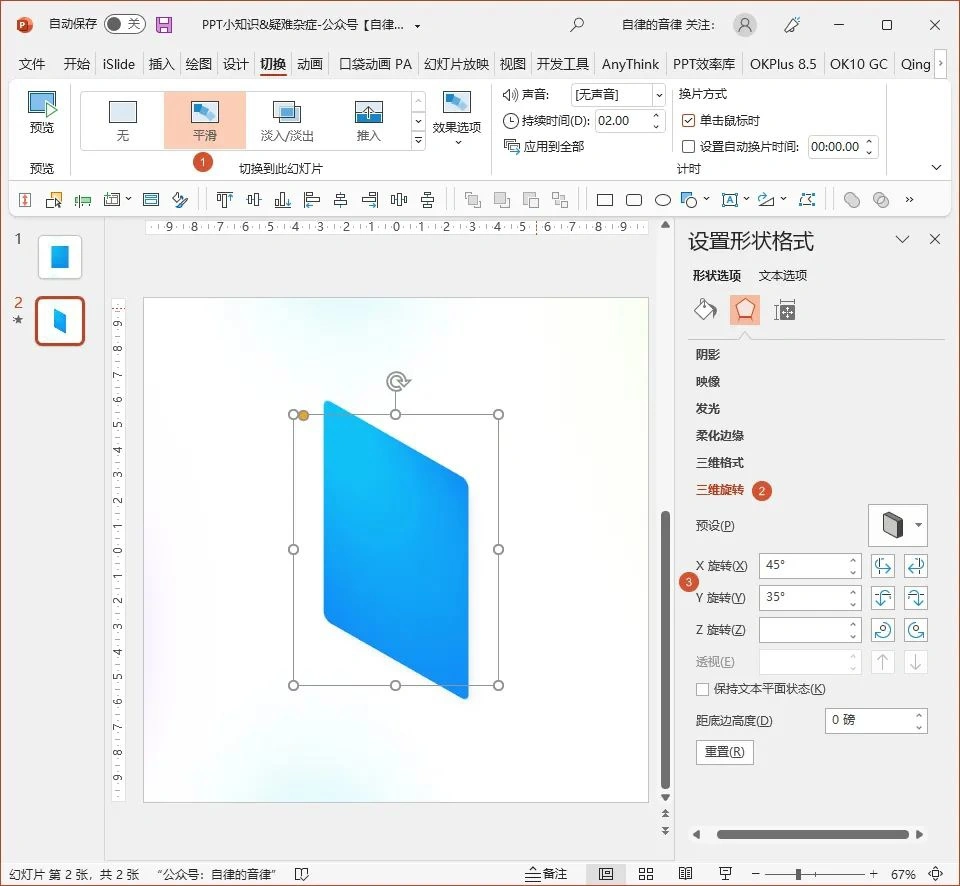960x886 pixels.
Task: Click the Preview (预览) transition icon
Action: 42,112
